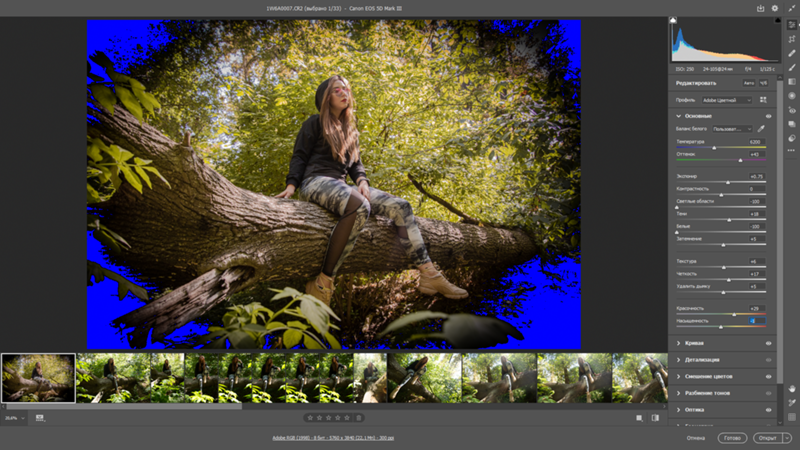Adjust the Температура slider handle

click(x=714, y=148)
